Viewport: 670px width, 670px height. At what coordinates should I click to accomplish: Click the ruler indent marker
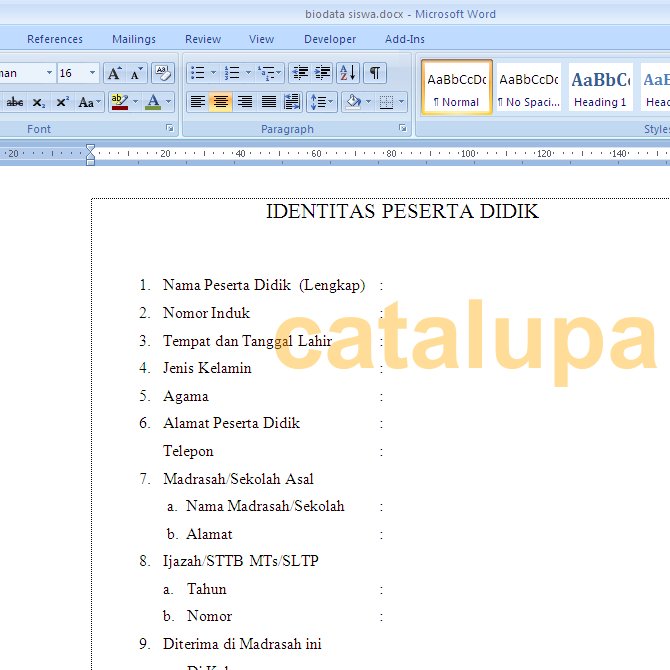(x=90, y=154)
